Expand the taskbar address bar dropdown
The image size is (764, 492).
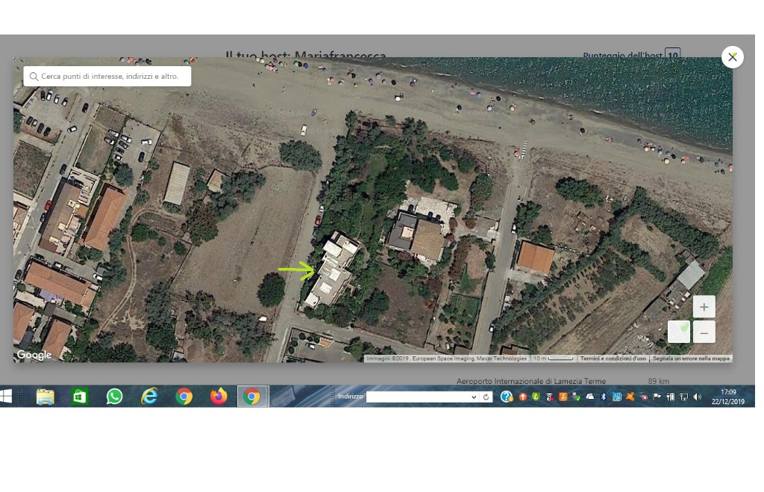click(x=474, y=397)
